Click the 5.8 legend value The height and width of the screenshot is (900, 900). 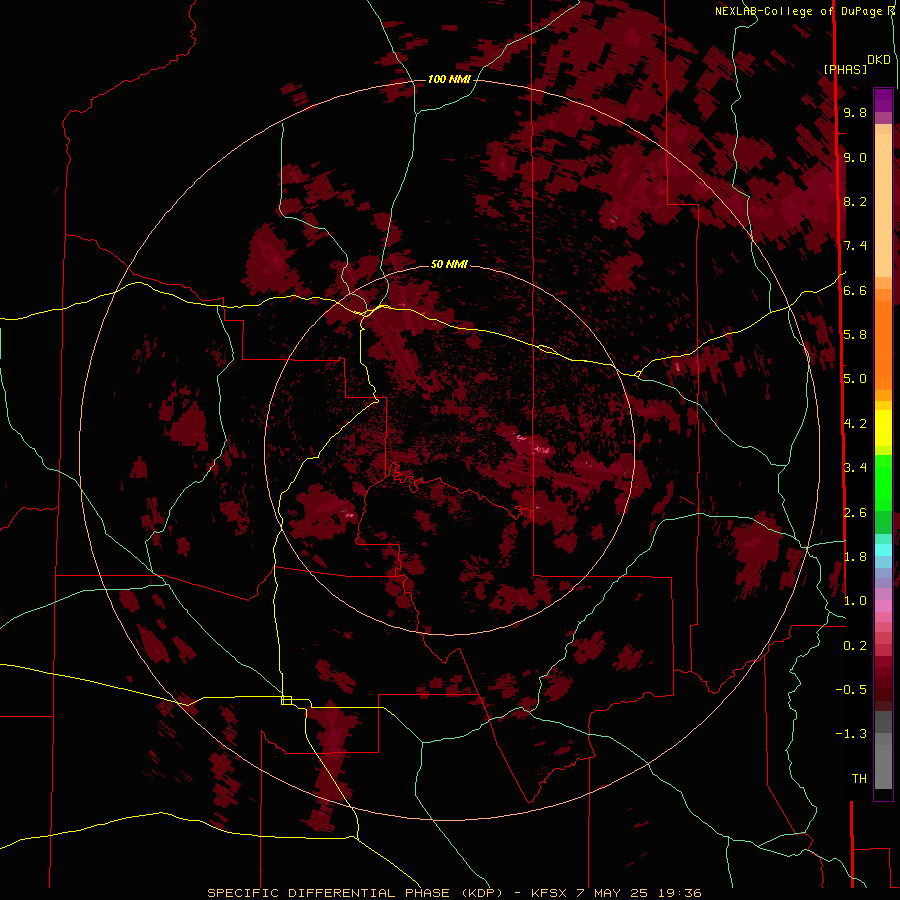[855, 334]
